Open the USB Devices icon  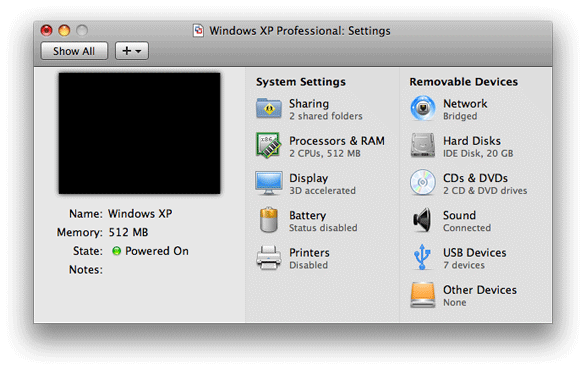click(x=422, y=257)
